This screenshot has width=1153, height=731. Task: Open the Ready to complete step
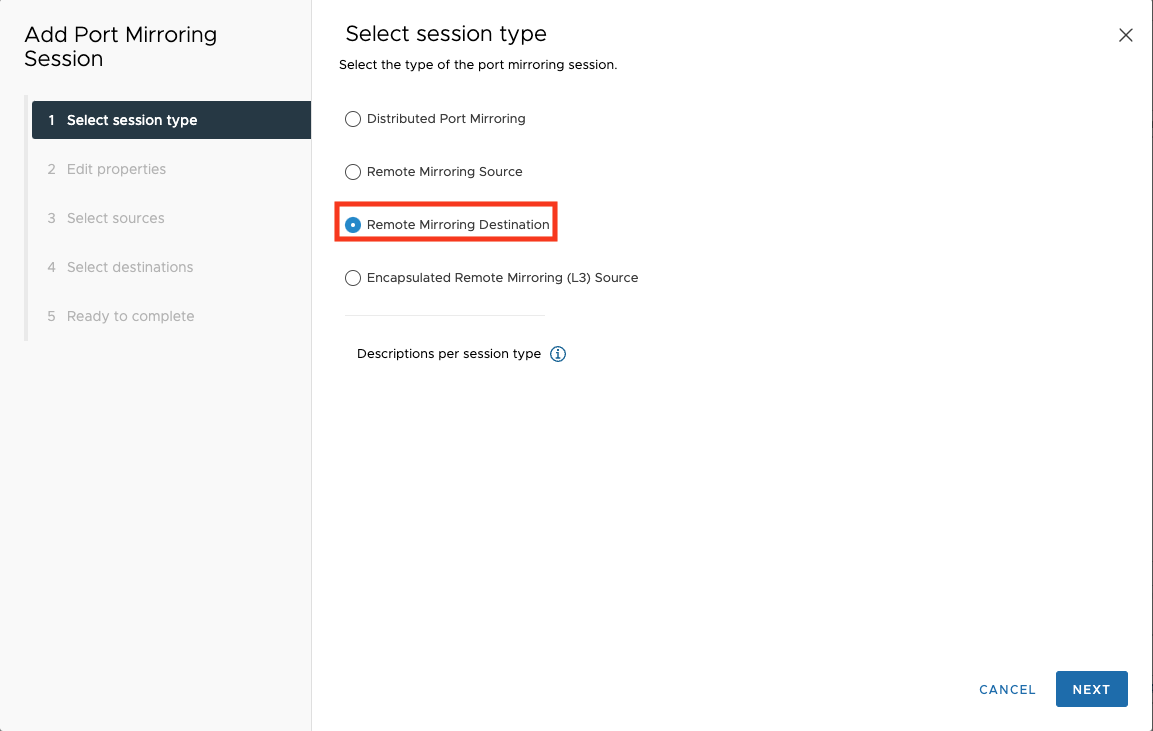(x=129, y=316)
